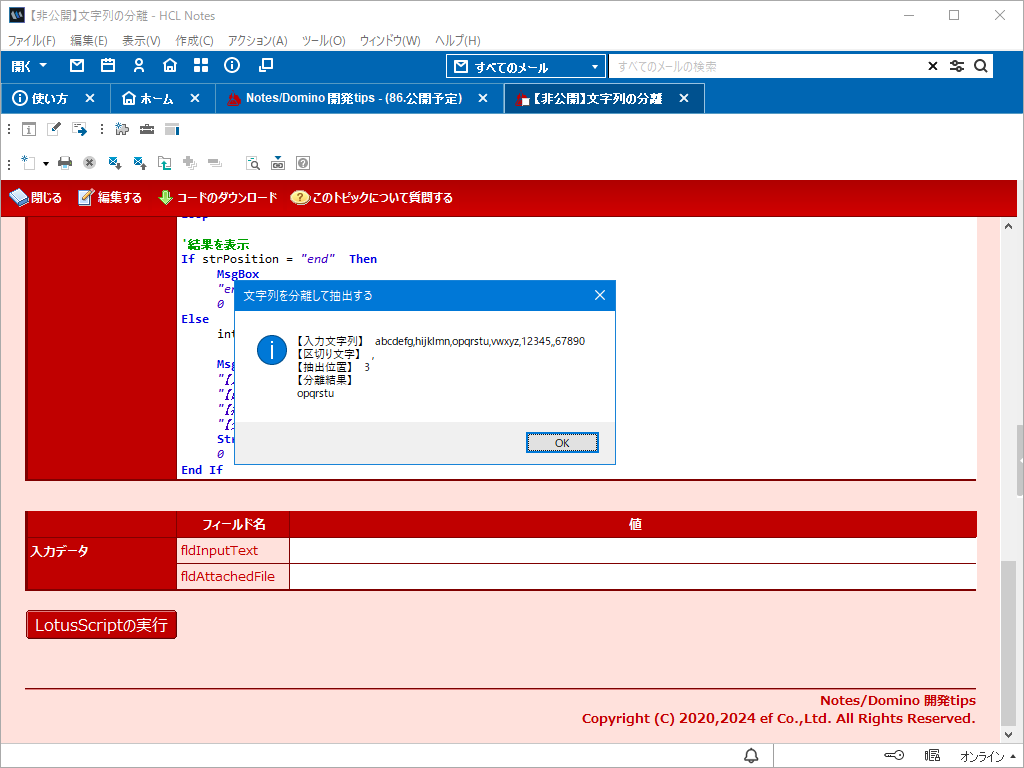Expand the 開く (Open) dropdown
The width and height of the screenshot is (1024, 768).
coord(29,66)
